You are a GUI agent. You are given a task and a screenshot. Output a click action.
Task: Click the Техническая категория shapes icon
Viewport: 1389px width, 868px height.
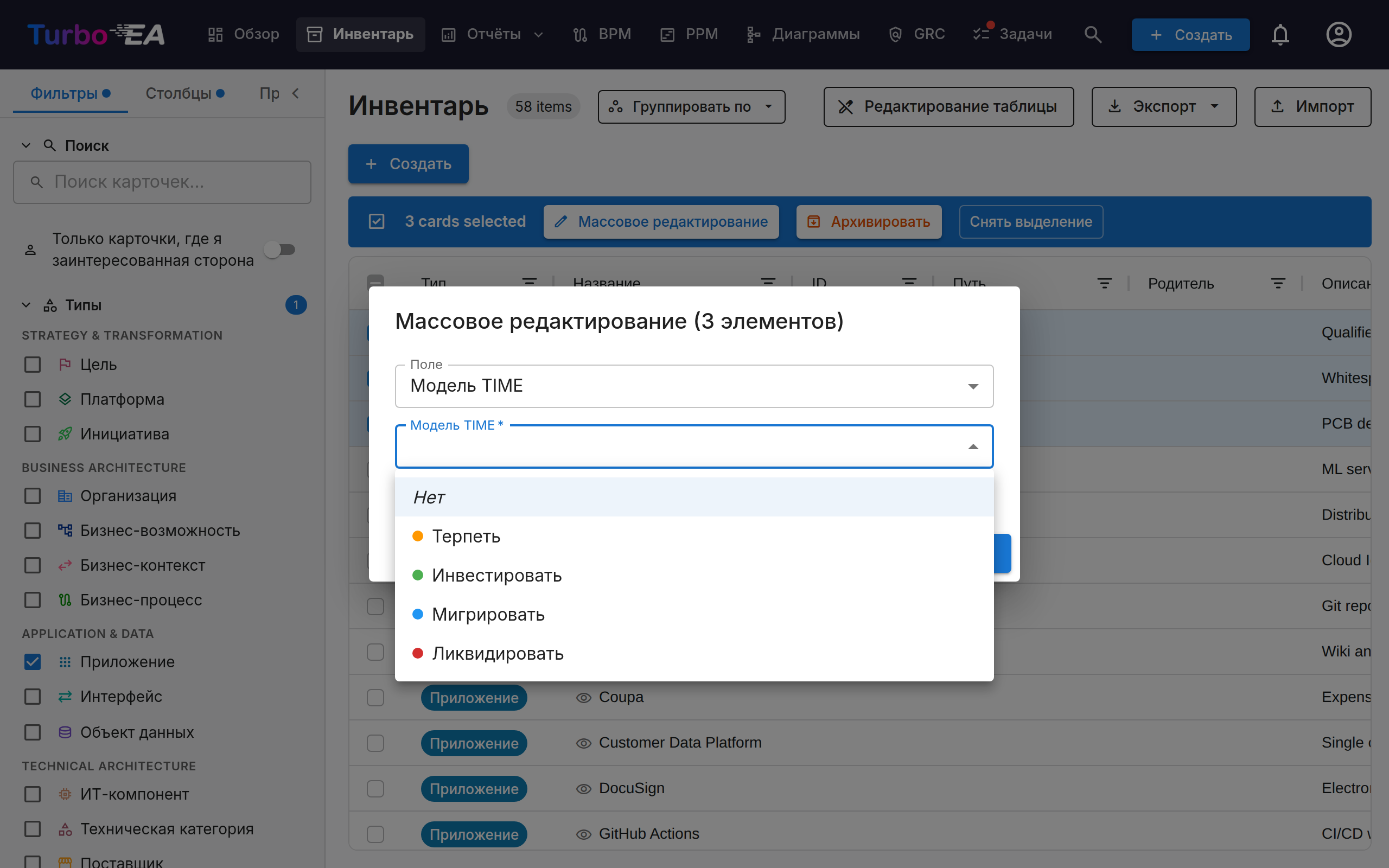tap(65, 829)
